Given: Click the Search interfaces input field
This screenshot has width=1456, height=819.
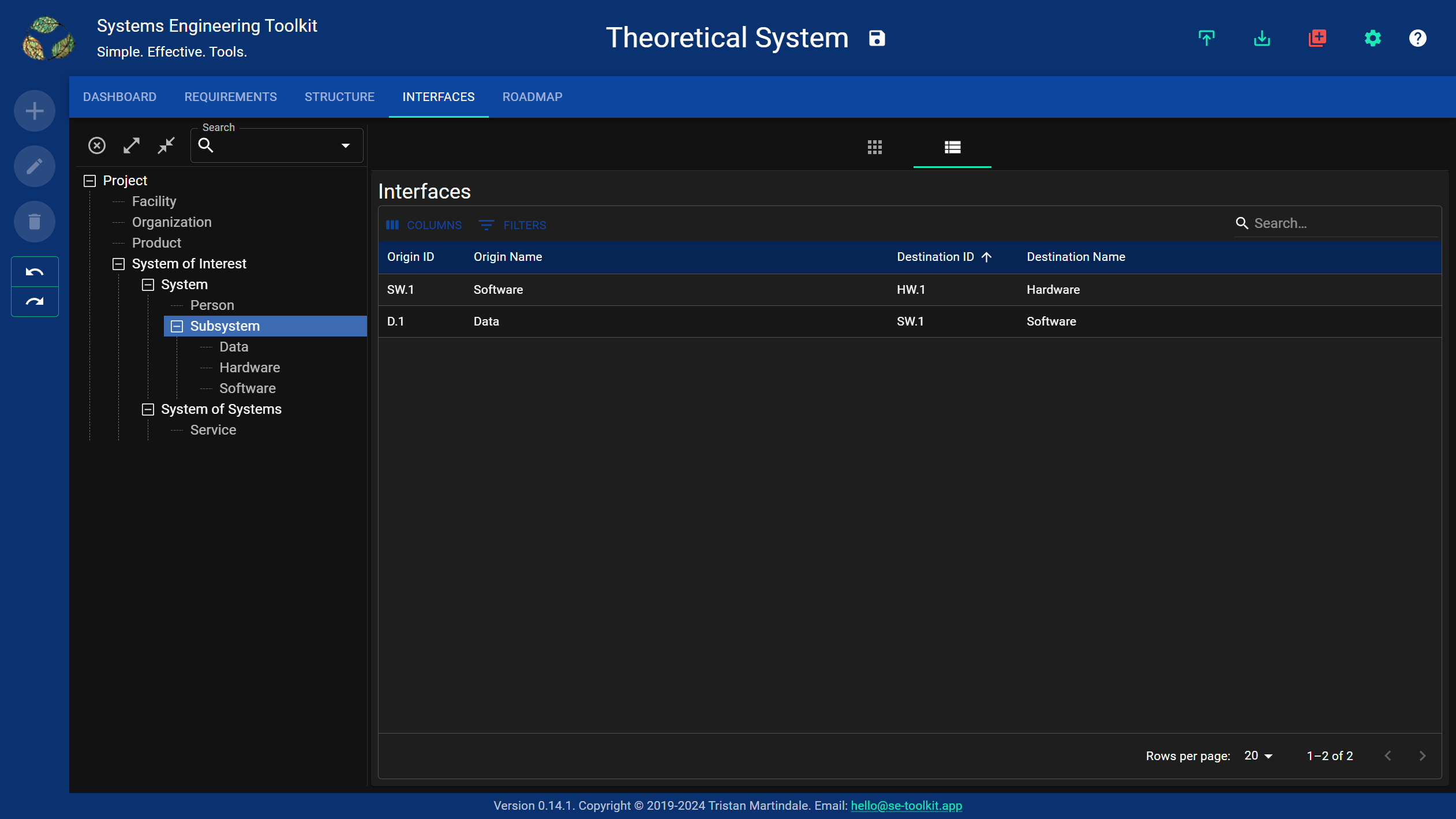Looking at the screenshot, I should click(1340, 223).
